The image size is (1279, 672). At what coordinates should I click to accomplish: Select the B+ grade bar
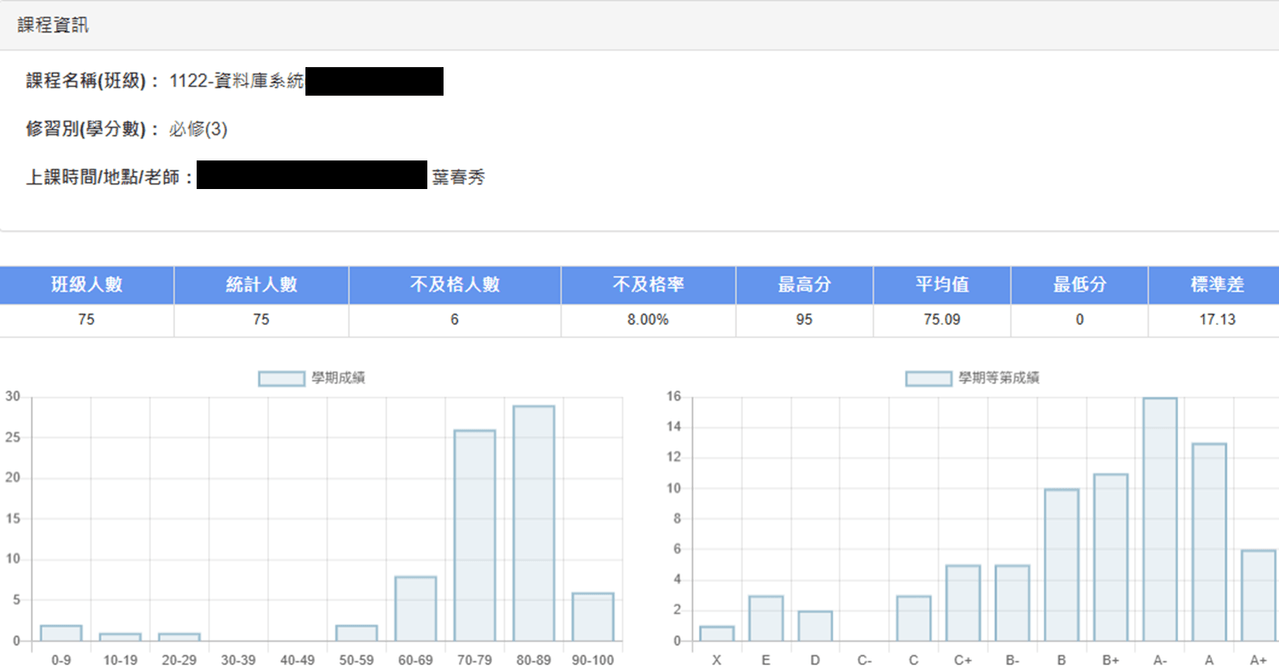[x=1111, y=557]
